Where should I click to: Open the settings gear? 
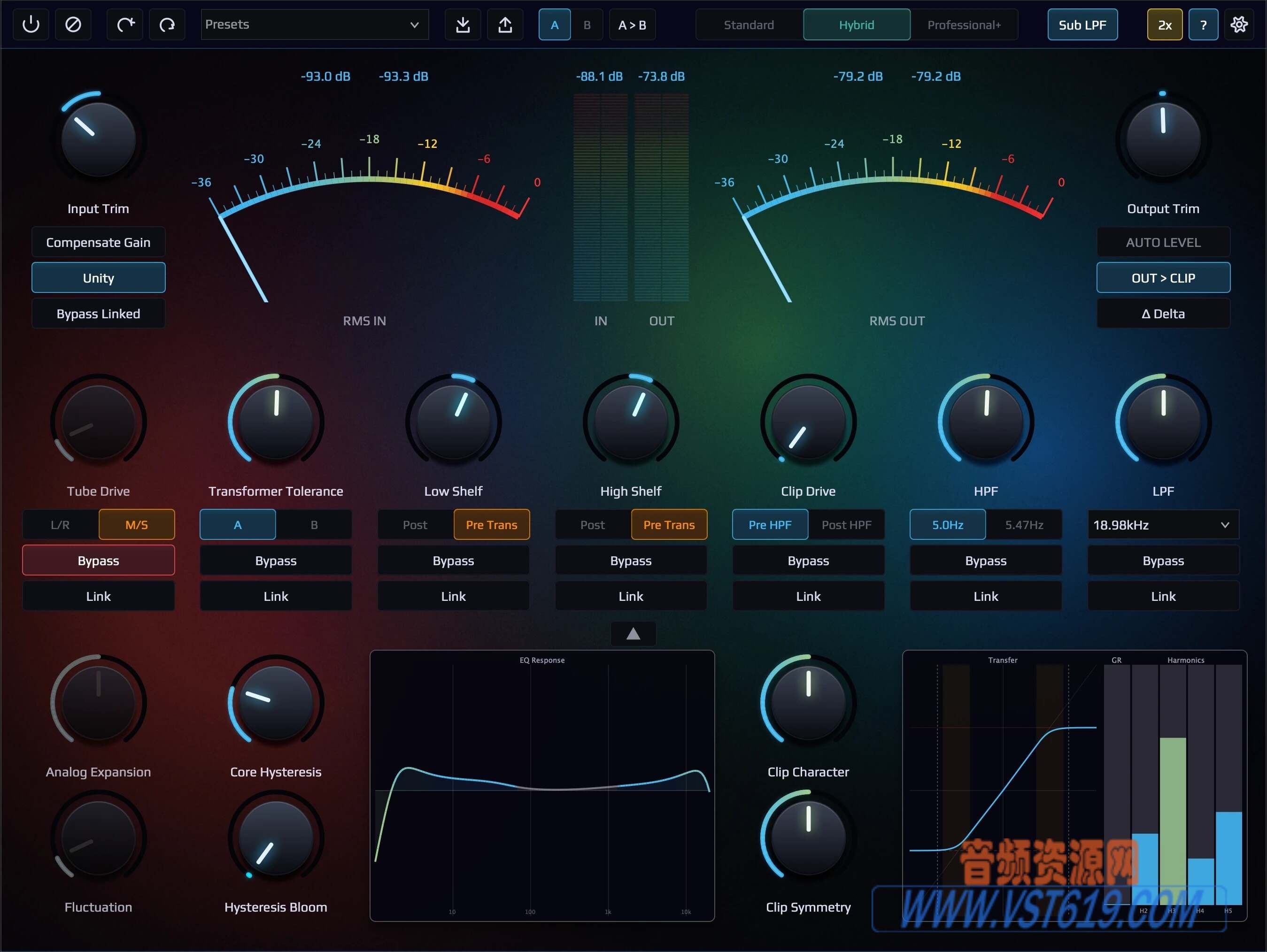point(1239,24)
